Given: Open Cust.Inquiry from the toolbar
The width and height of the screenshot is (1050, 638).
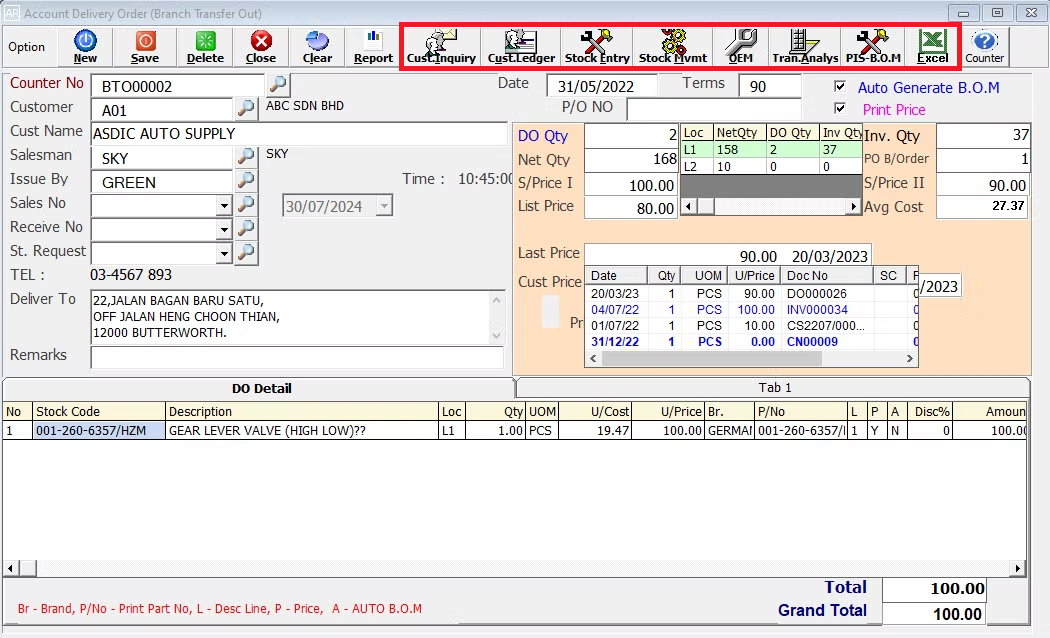Looking at the screenshot, I should [x=441, y=47].
